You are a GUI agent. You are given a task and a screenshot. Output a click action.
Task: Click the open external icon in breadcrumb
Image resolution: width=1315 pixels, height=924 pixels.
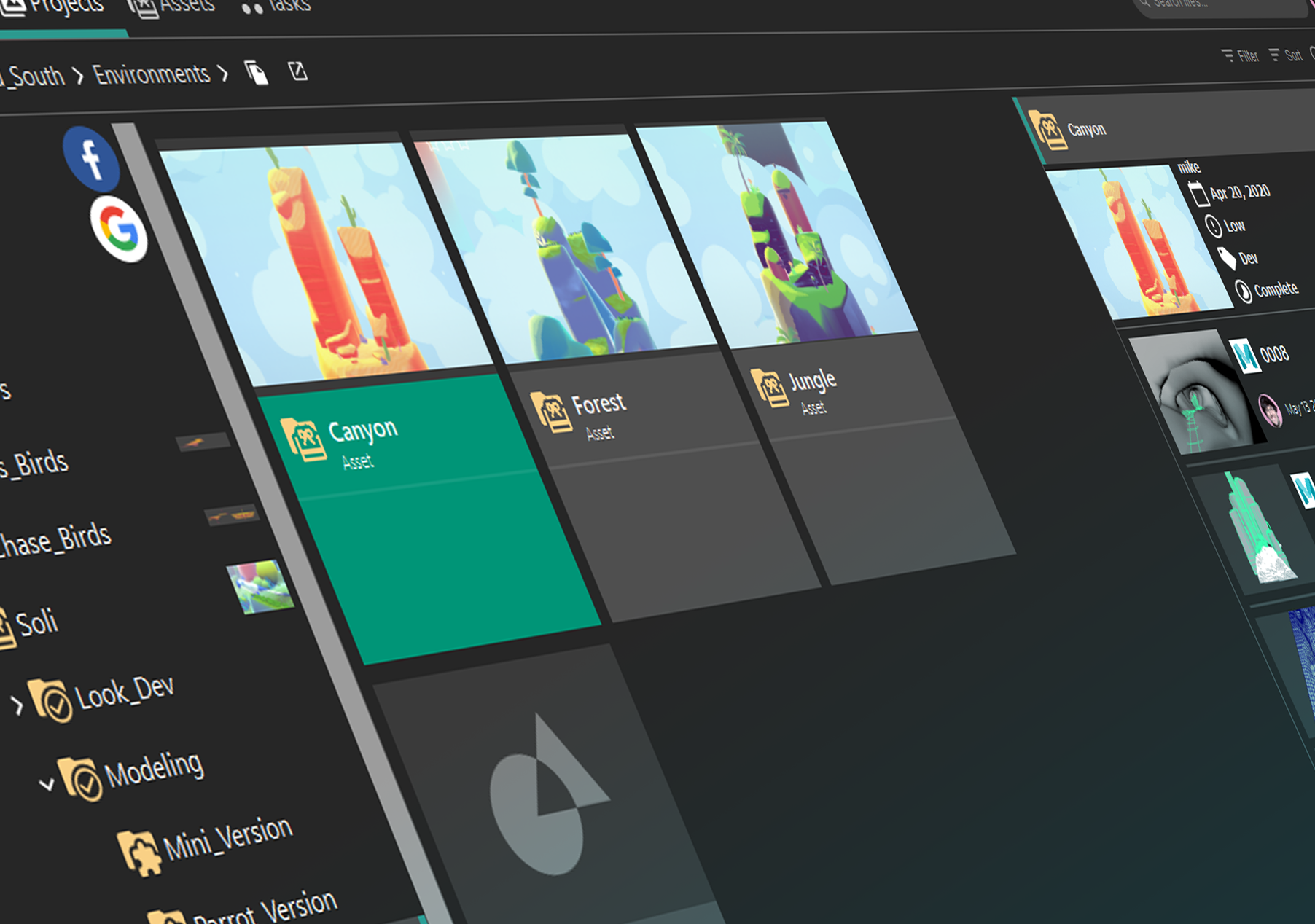[297, 71]
